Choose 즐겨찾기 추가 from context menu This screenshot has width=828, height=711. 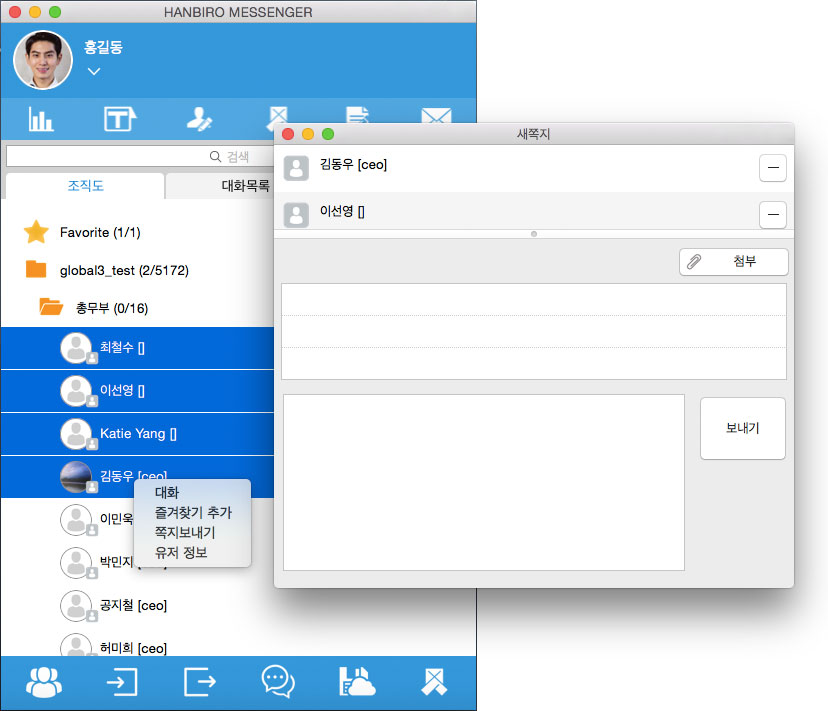[193, 512]
